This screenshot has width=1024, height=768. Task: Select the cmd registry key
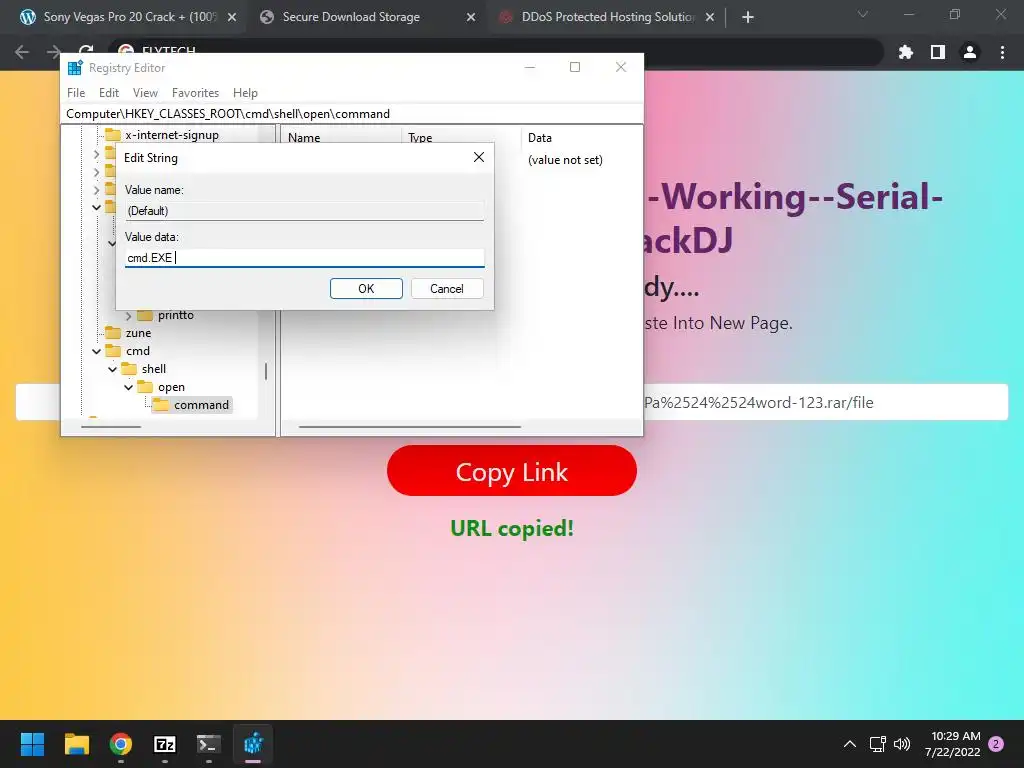(x=138, y=351)
